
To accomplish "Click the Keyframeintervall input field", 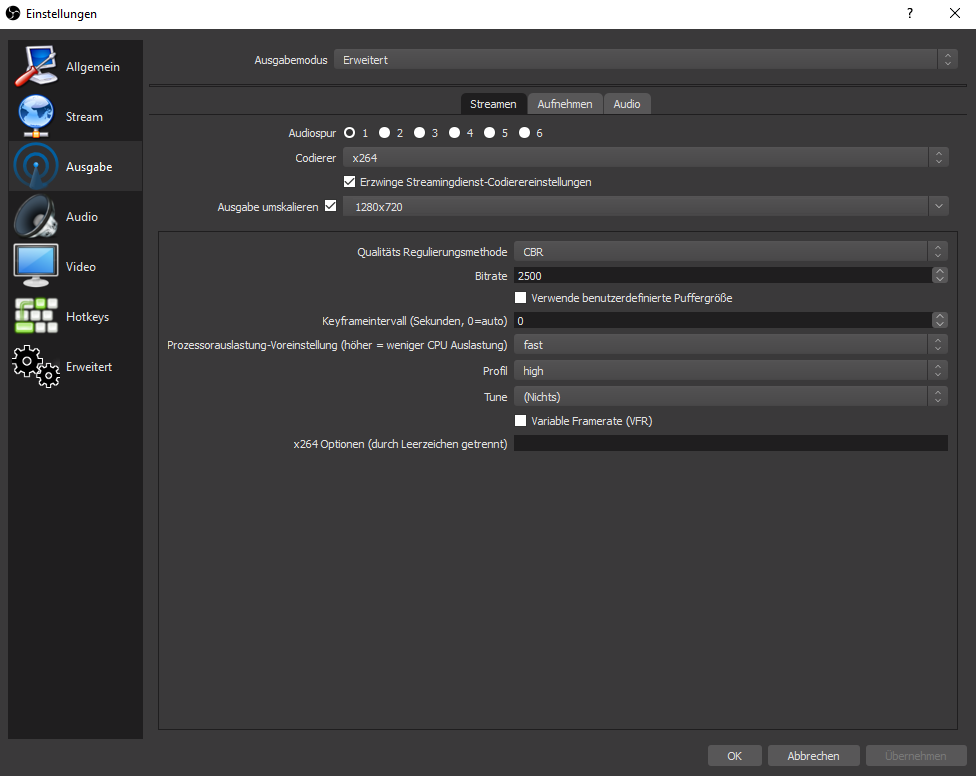I will coord(723,320).
